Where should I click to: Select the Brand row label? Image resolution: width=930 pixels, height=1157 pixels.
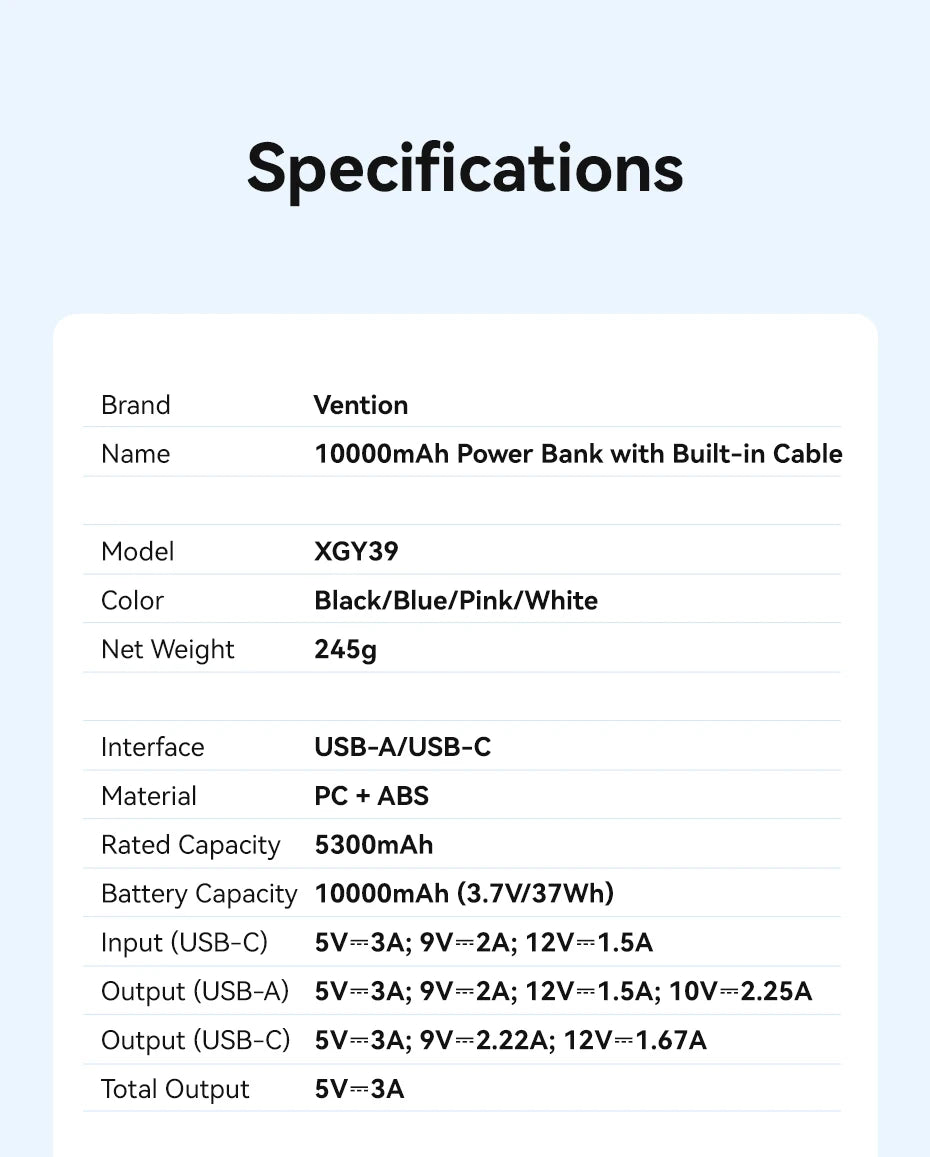point(136,405)
